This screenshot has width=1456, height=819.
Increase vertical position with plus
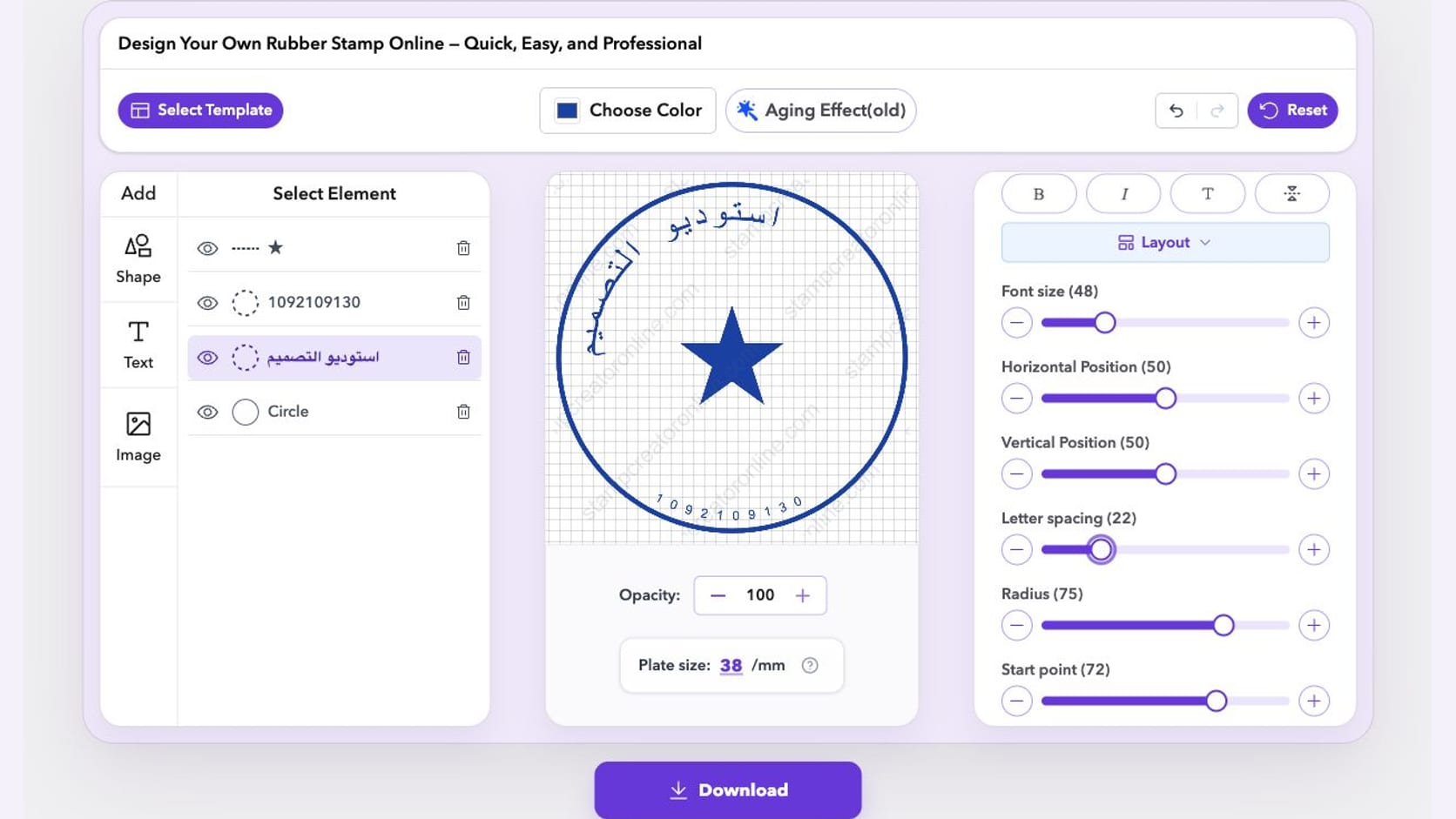pyautogui.click(x=1314, y=474)
